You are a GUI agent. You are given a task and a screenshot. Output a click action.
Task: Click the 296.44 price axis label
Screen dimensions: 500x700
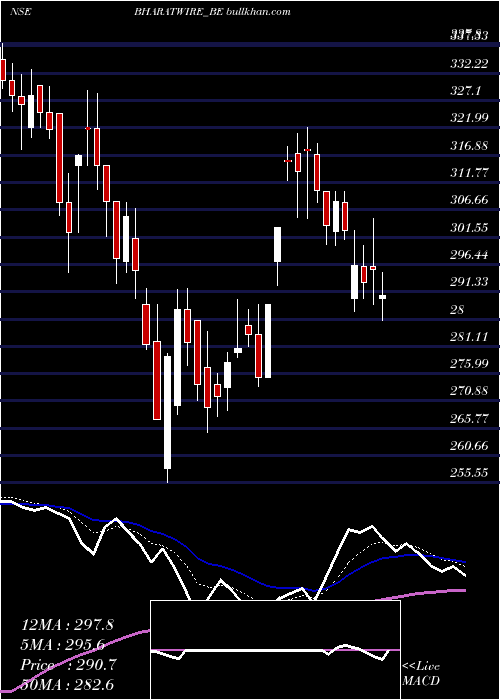(469, 255)
